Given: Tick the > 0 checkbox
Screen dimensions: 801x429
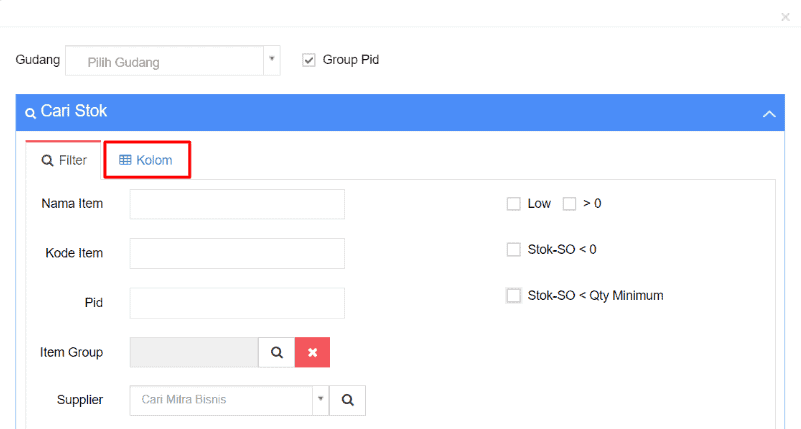Looking at the screenshot, I should (569, 204).
